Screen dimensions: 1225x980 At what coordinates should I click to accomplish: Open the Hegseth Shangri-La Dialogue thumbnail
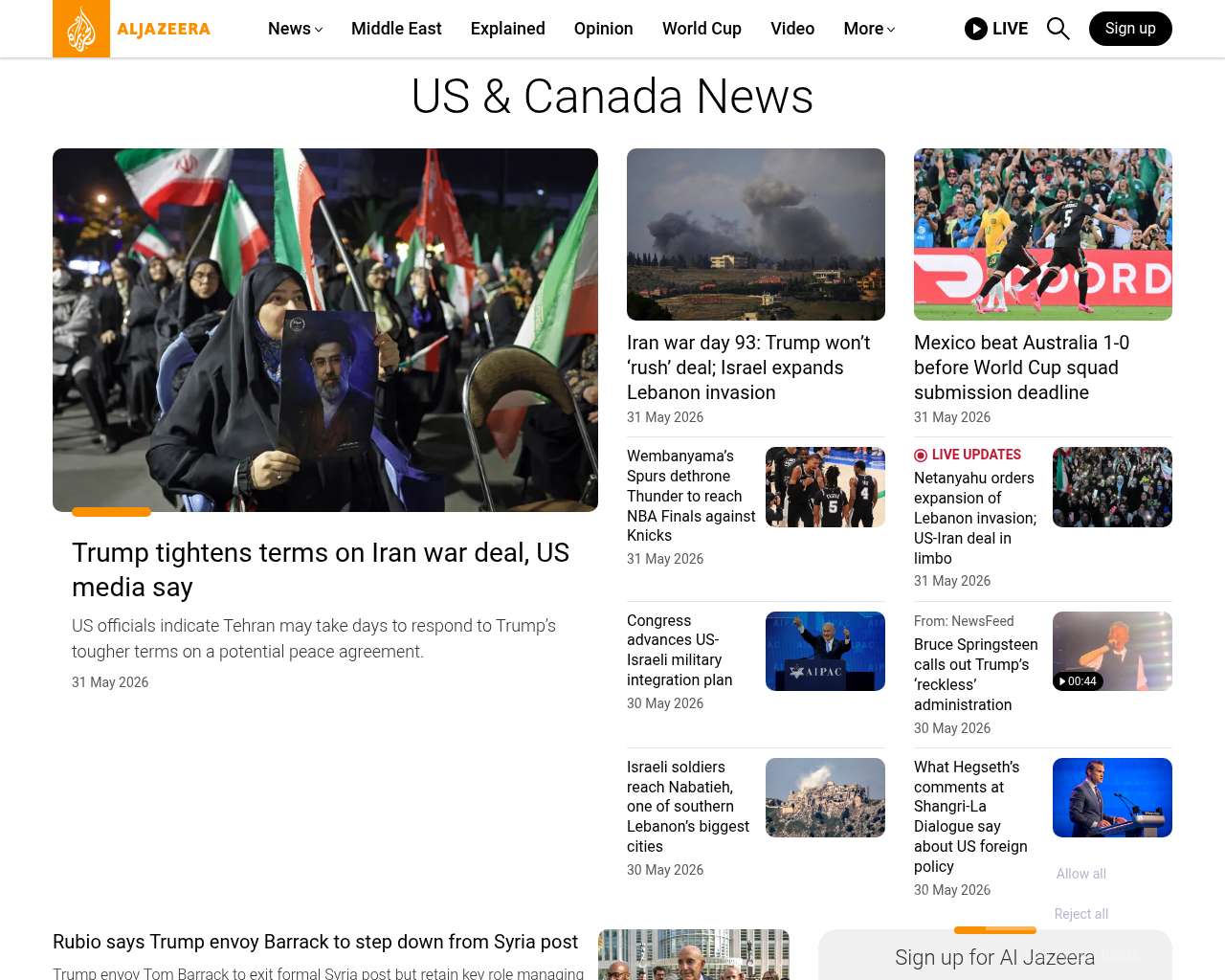coord(1112,797)
